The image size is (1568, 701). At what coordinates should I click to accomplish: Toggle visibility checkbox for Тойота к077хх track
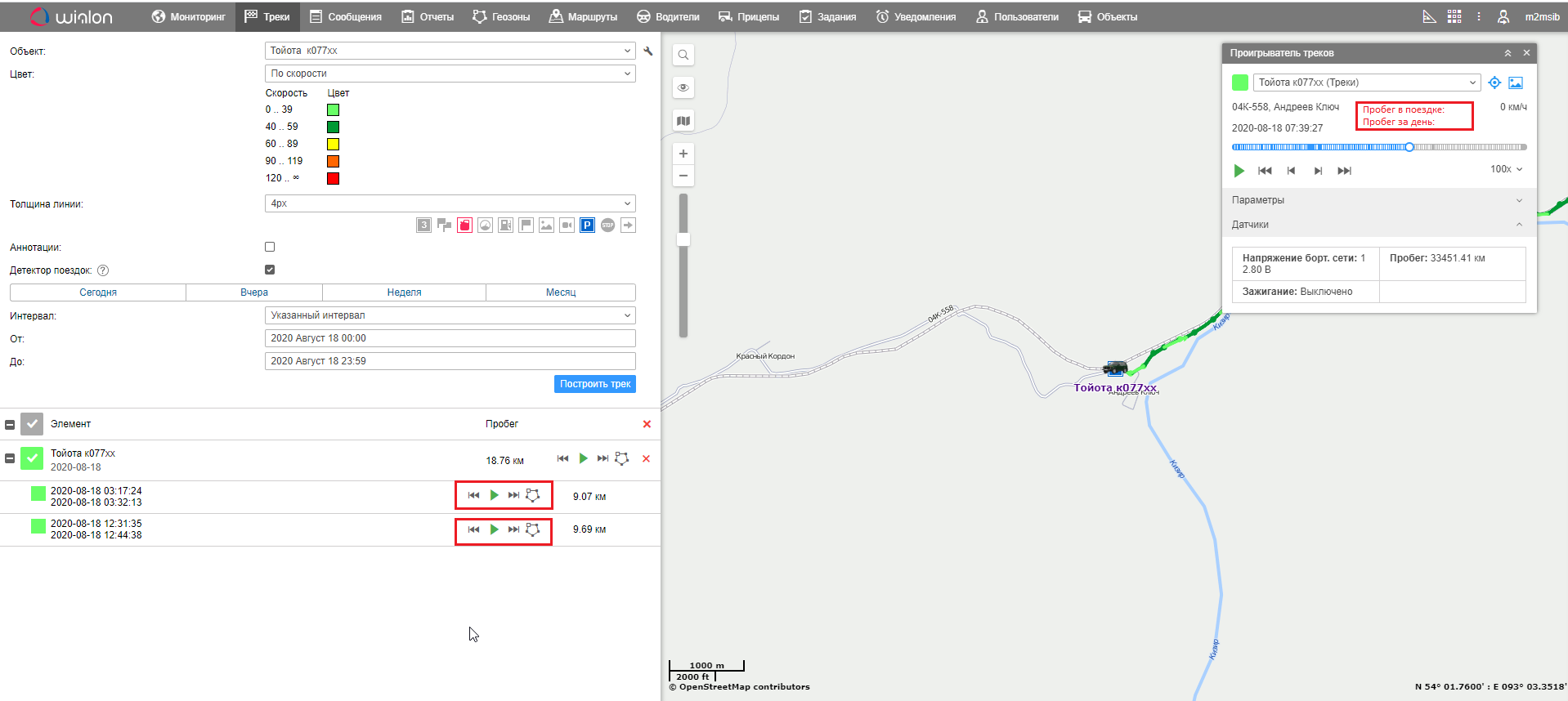pyautogui.click(x=32, y=458)
